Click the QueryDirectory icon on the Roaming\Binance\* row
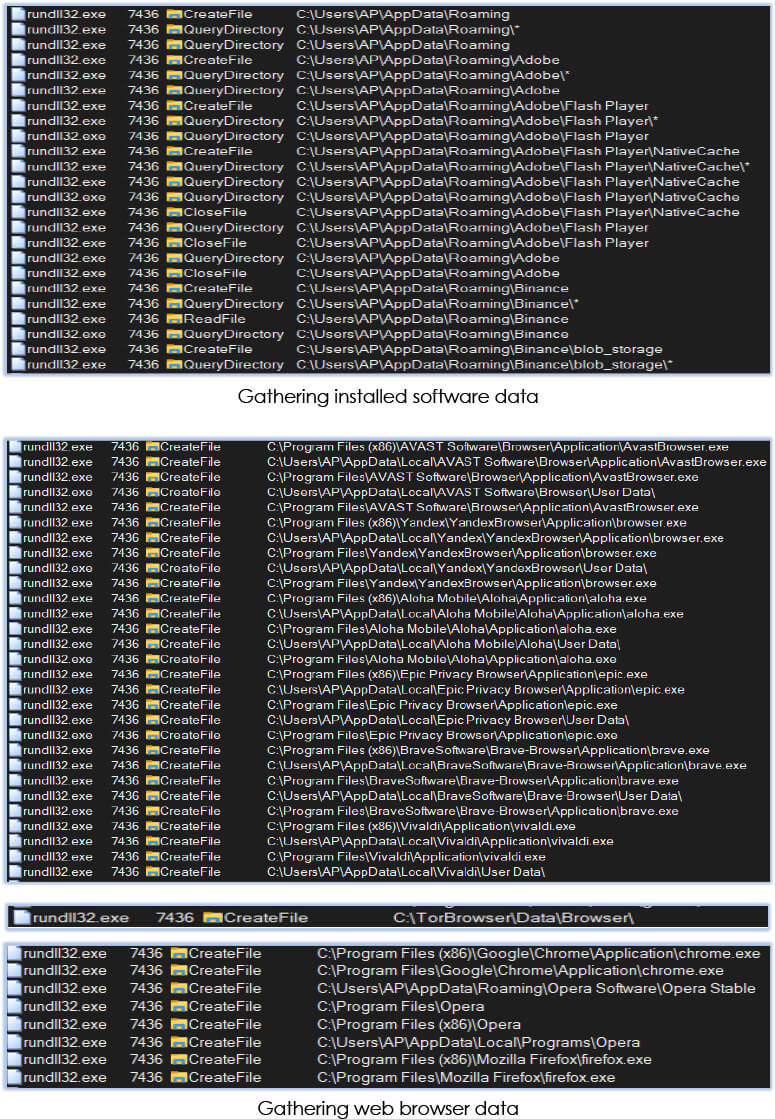This screenshot has width=775, height=1119. [174, 304]
